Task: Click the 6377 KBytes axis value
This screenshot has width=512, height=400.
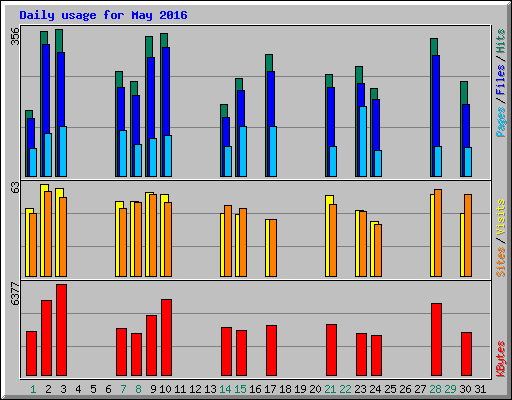Action: (x=15, y=294)
